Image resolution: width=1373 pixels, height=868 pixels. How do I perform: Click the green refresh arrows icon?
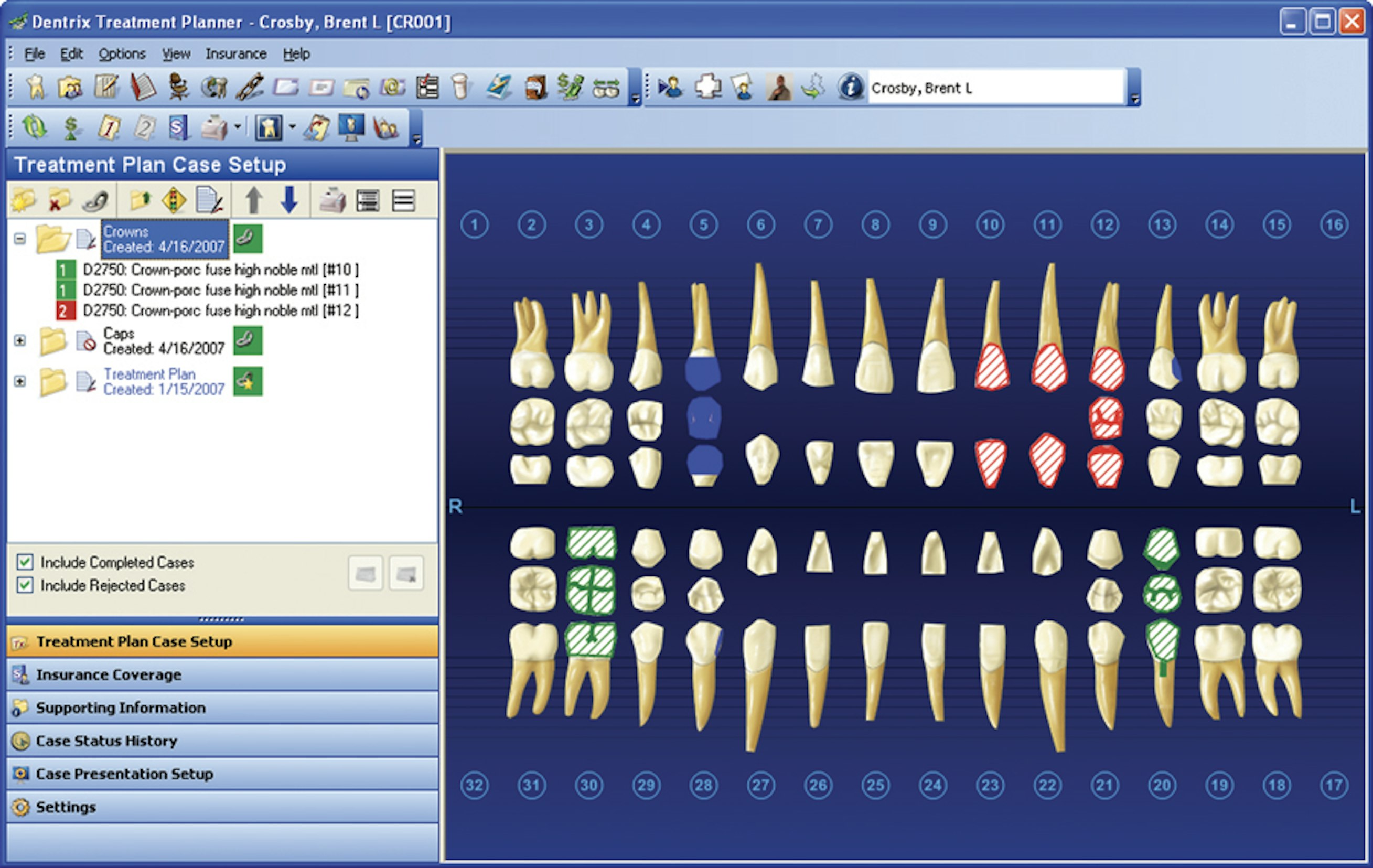point(34,127)
